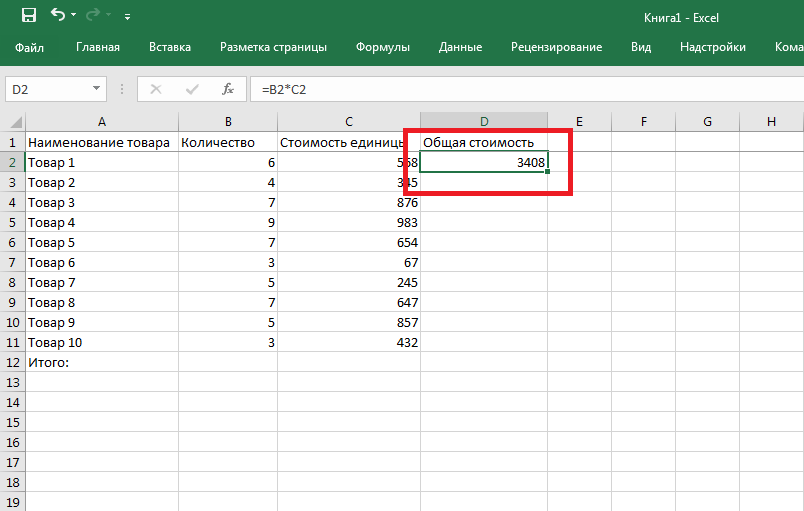Open the Разметка страницы tab
Image resolution: width=804 pixels, height=511 pixels.
pos(273,47)
